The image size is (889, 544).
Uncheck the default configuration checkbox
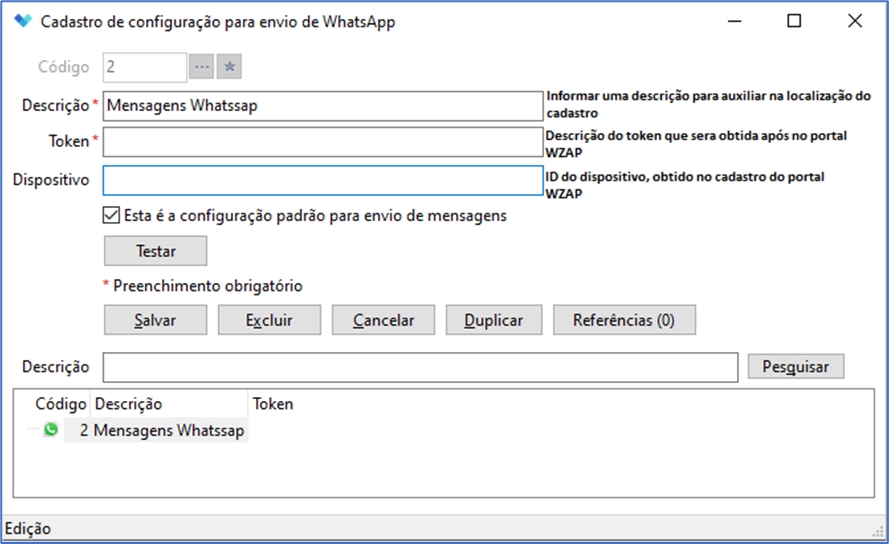(x=111, y=215)
